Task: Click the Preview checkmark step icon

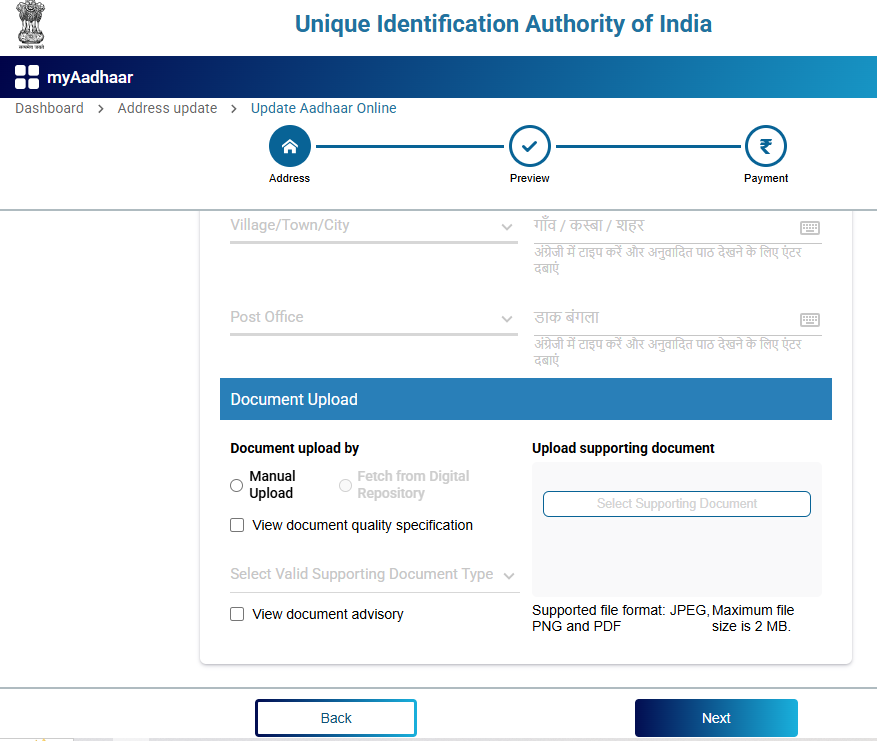Action: (529, 146)
